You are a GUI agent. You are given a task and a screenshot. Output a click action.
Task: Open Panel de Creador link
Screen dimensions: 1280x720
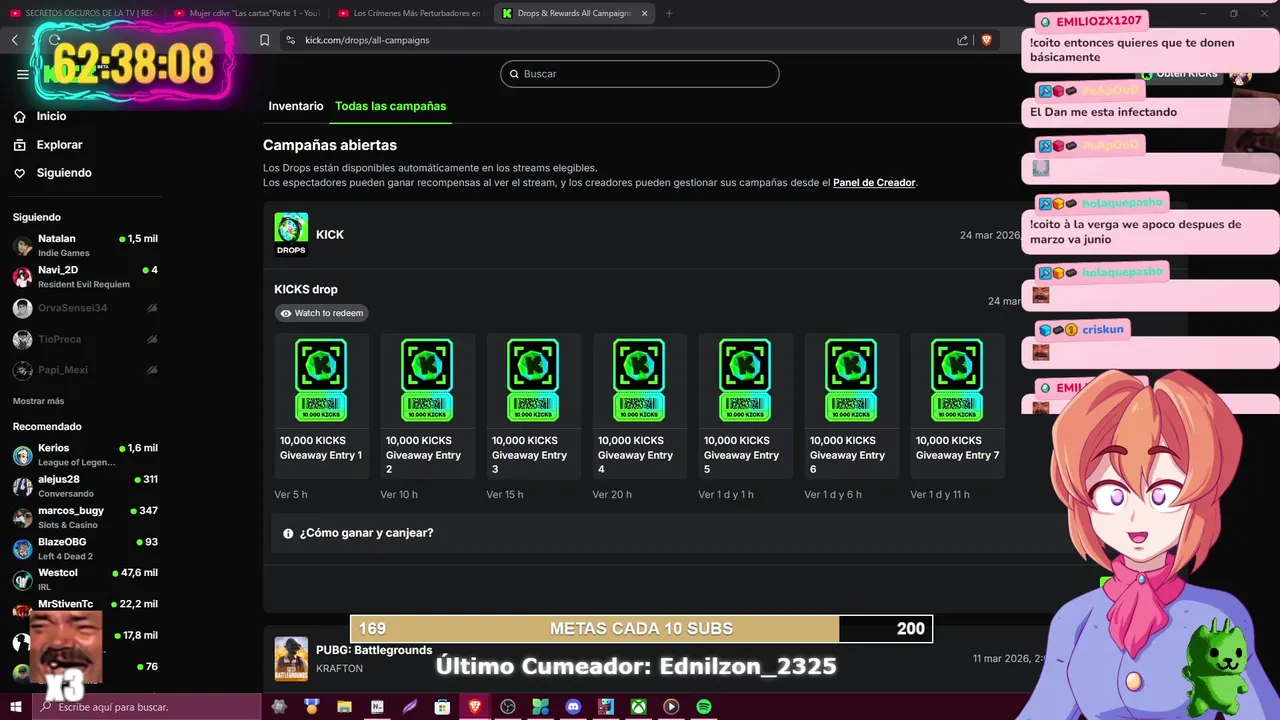[874, 183]
